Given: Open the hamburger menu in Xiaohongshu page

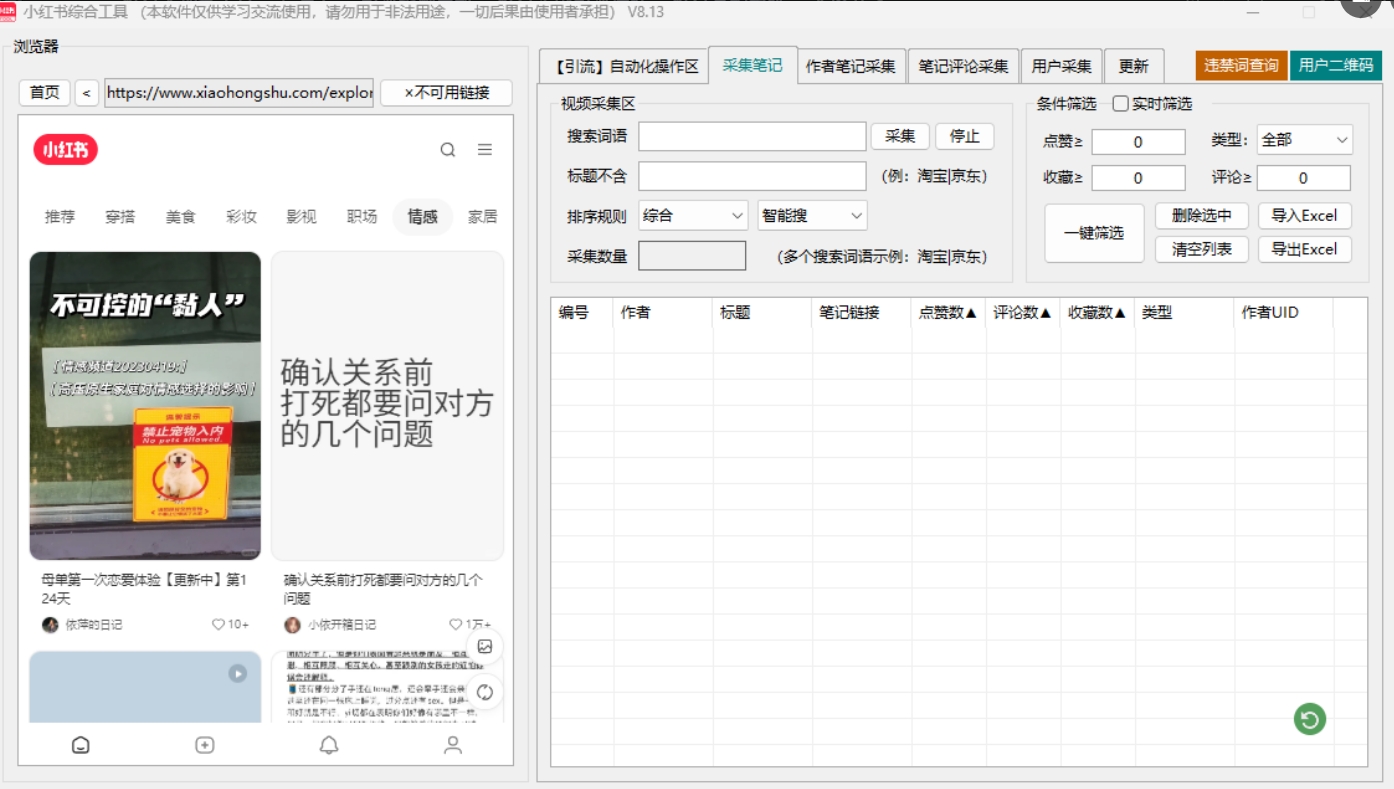Looking at the screenshot, I should click(485, 150).
